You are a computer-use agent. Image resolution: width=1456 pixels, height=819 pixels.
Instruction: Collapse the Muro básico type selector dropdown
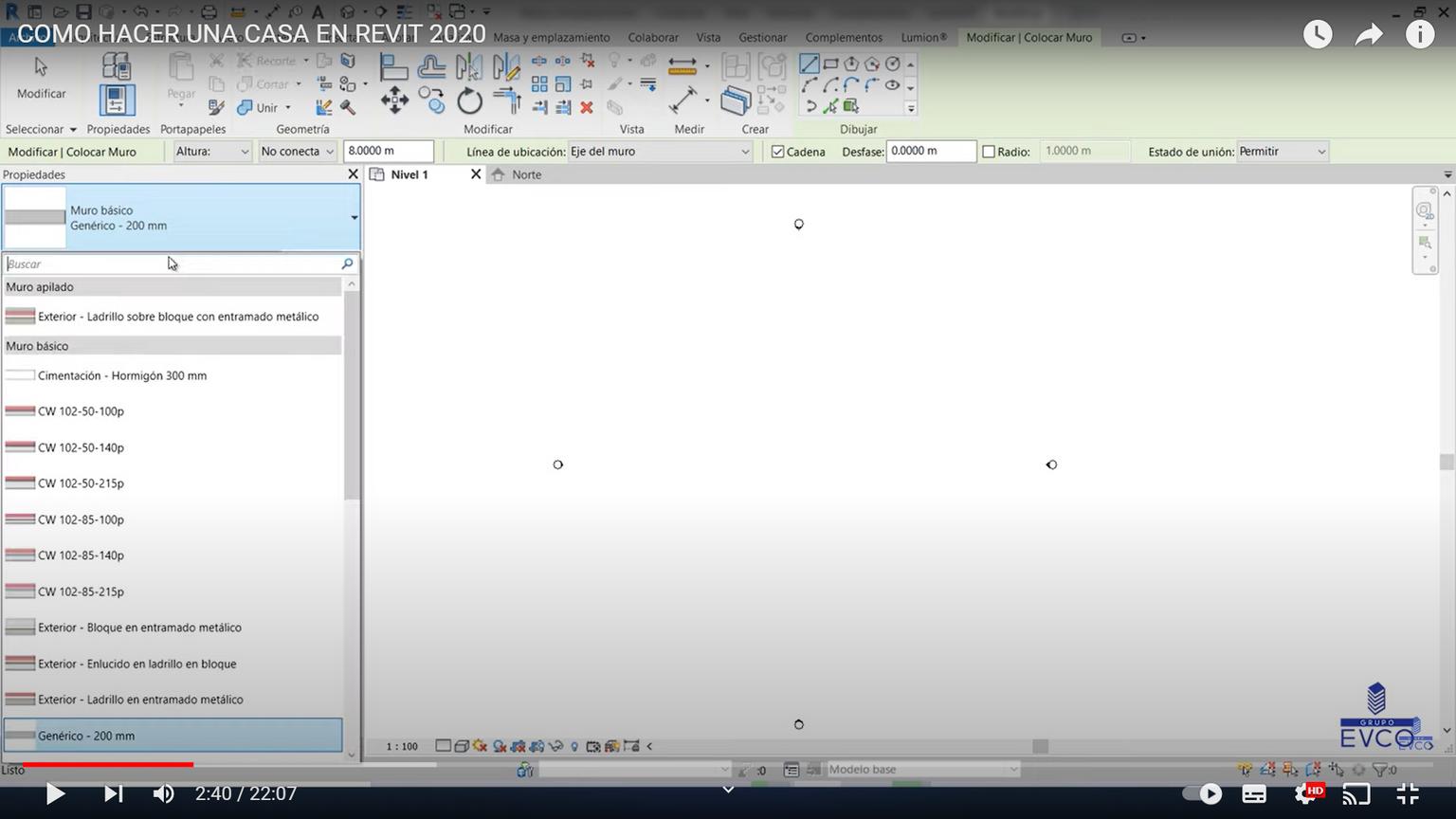point(355,218)
